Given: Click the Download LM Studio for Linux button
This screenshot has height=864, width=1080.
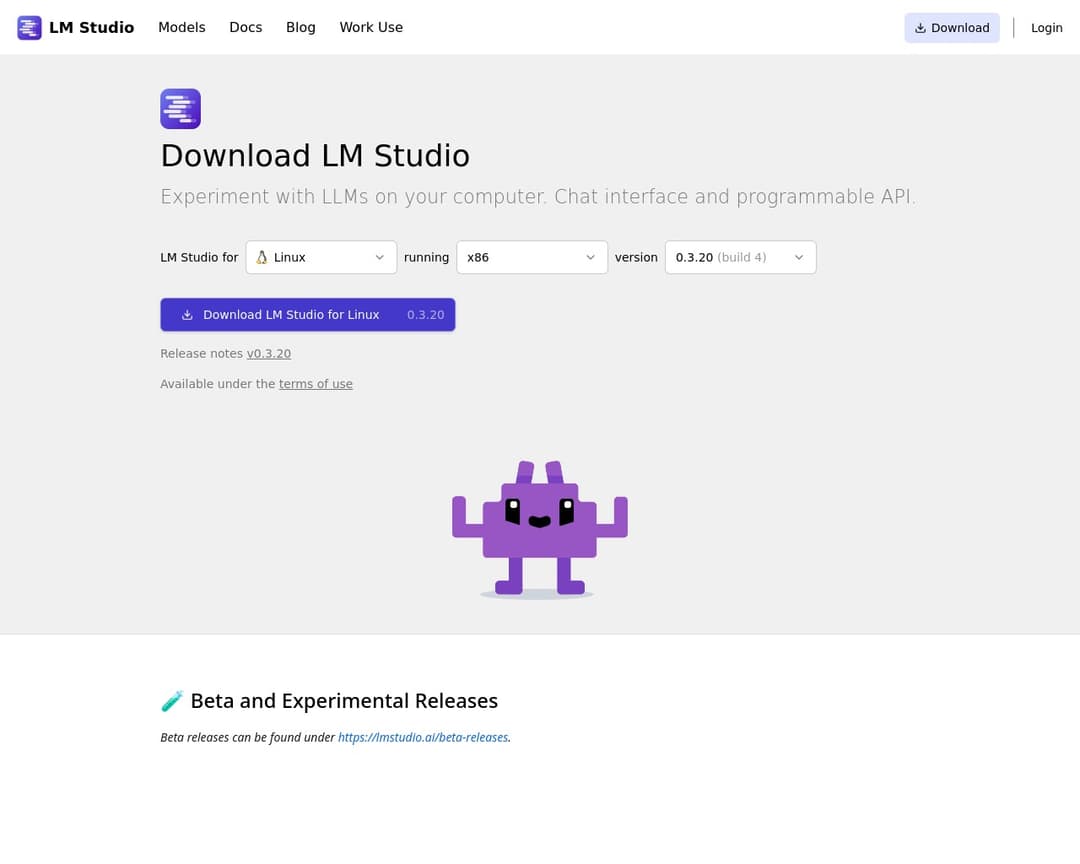Looking at the screenshot, I should pos(308,314).
